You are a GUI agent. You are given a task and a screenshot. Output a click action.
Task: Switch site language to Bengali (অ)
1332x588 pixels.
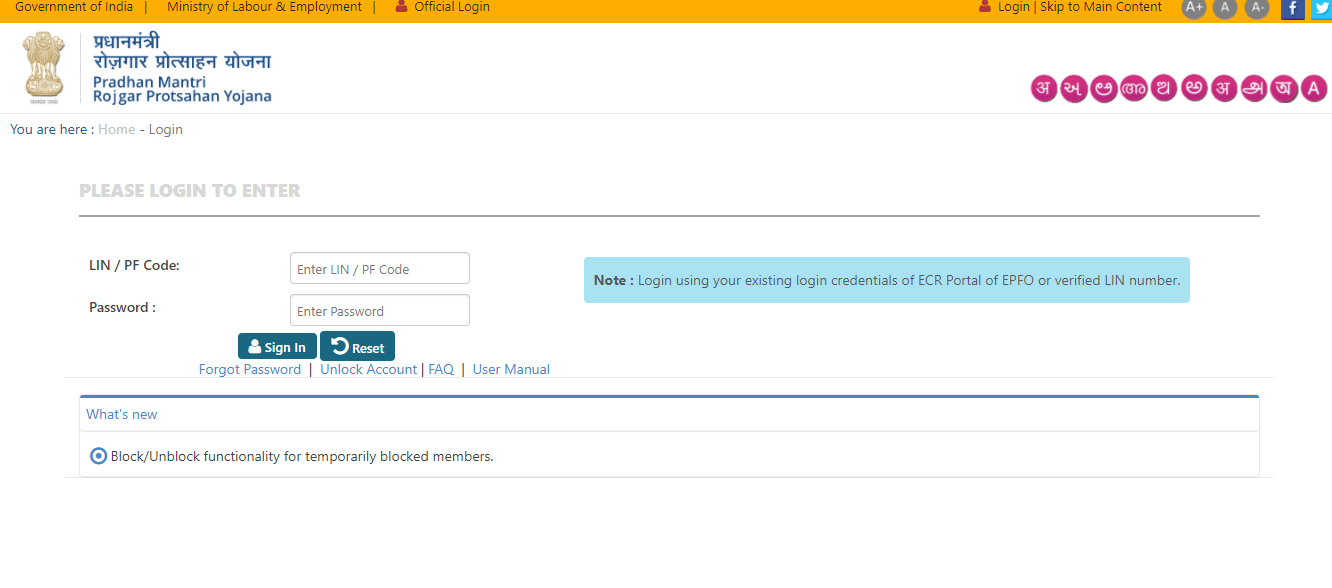click(1284, 88)
